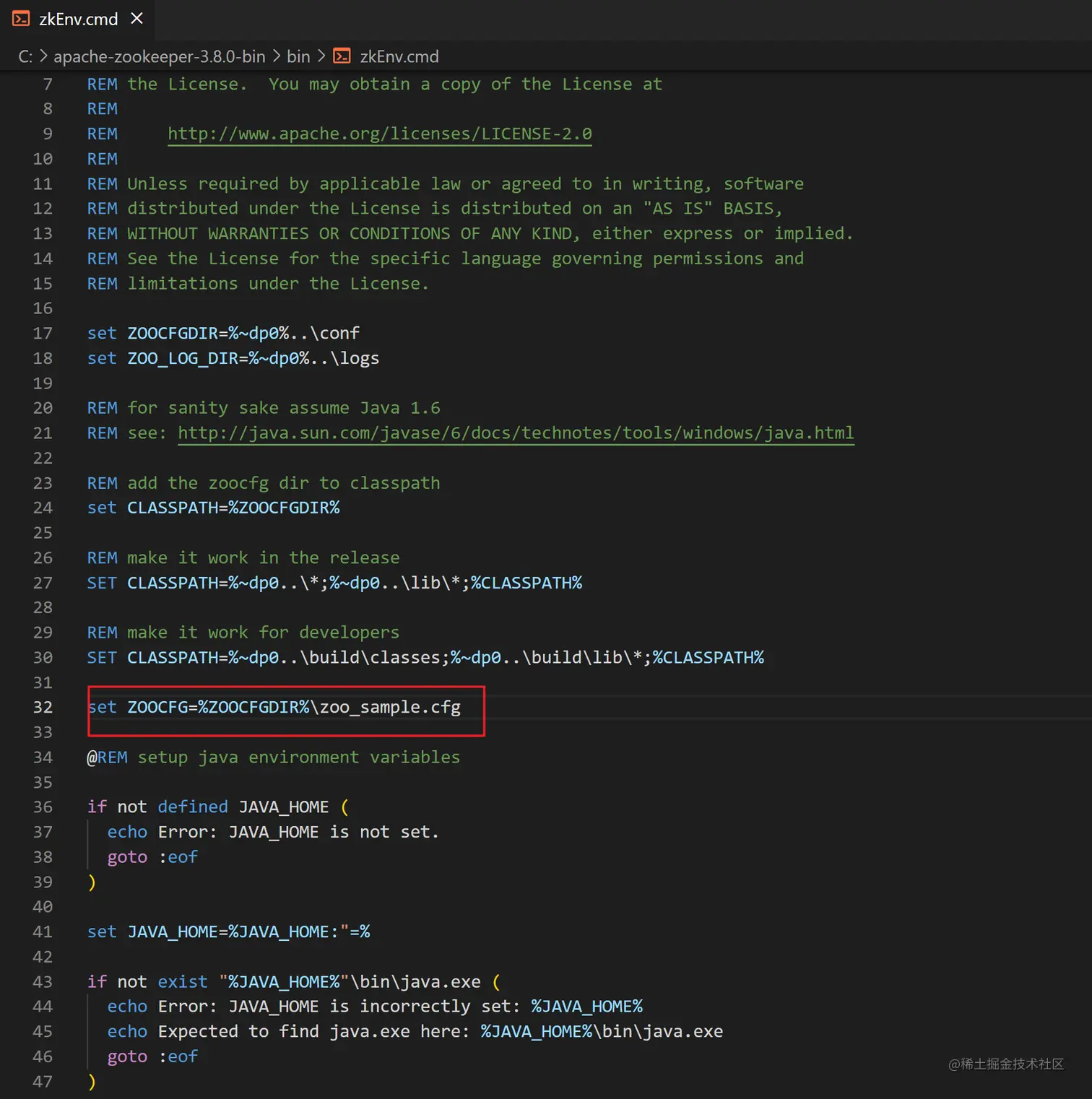Viewport: 1092px width, 1099px height.
Task: Click the terminal file icon on the zkEnv.cmd tab
Action: click(21, 19)
